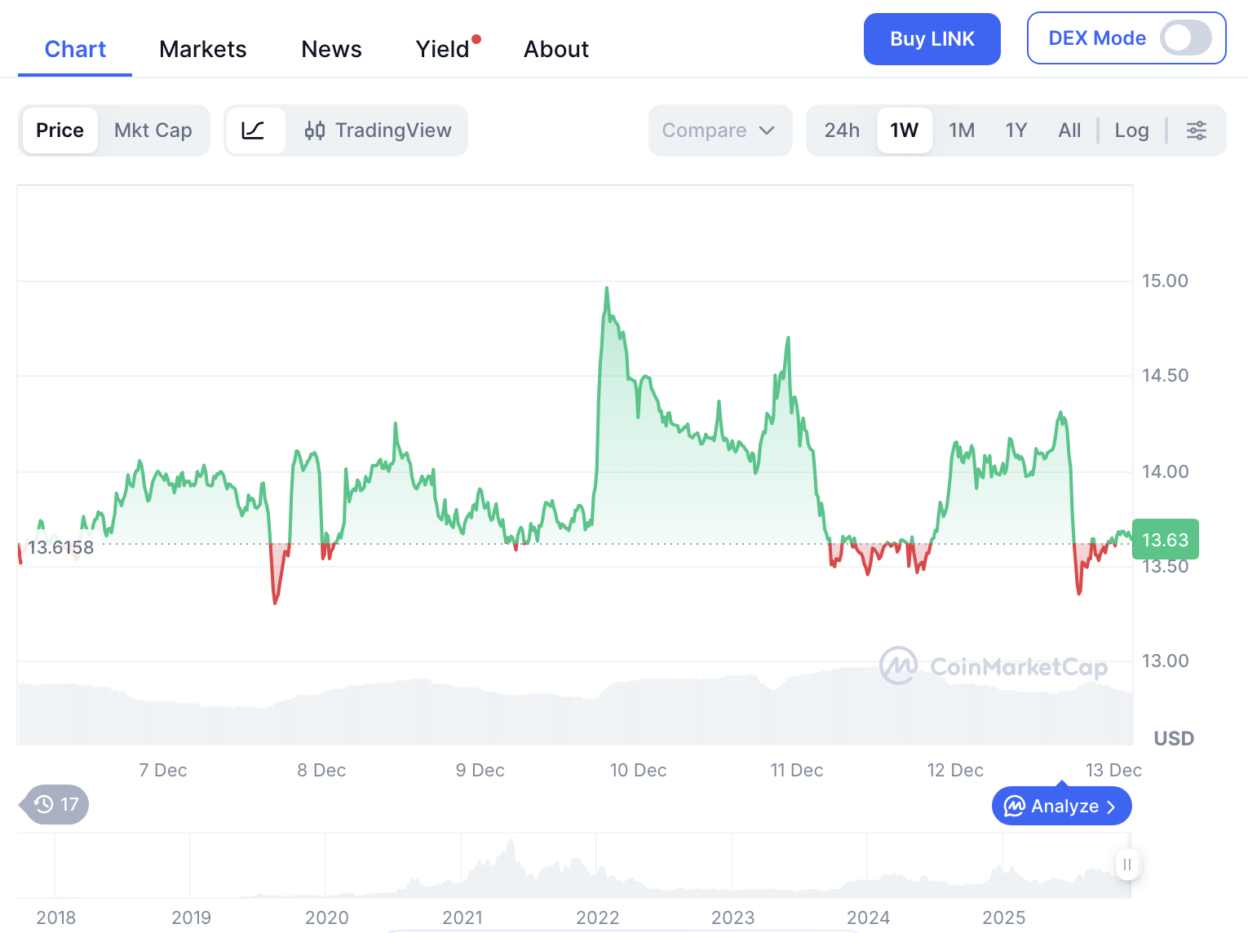The height and width of the screenshot is (933, 1248).
Task: Open the About tab
Action: [x=556, y=49]
